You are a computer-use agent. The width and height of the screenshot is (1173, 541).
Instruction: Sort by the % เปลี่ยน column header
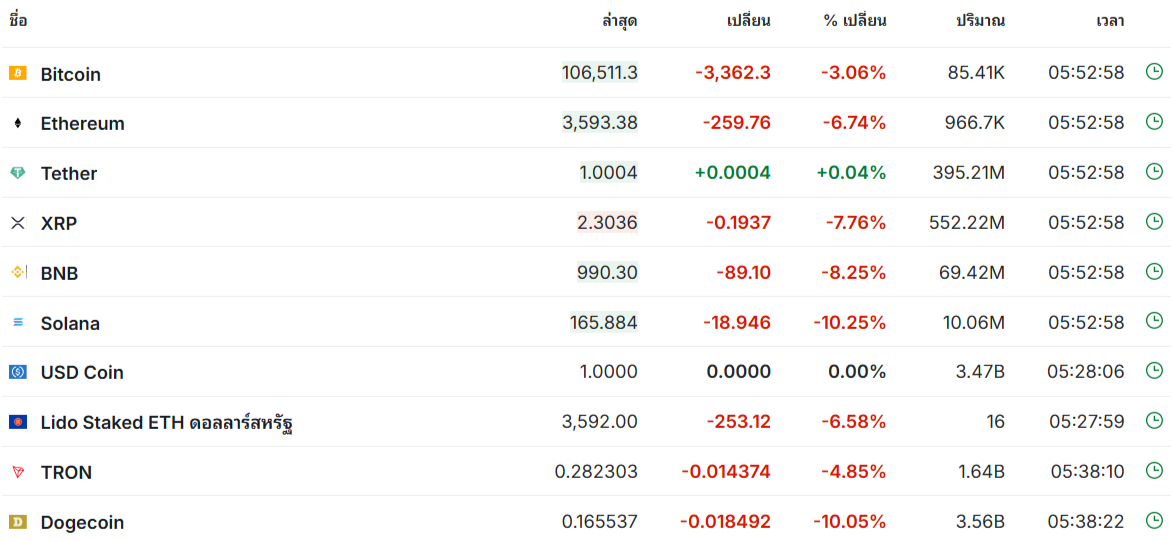(x=854, y=20)
